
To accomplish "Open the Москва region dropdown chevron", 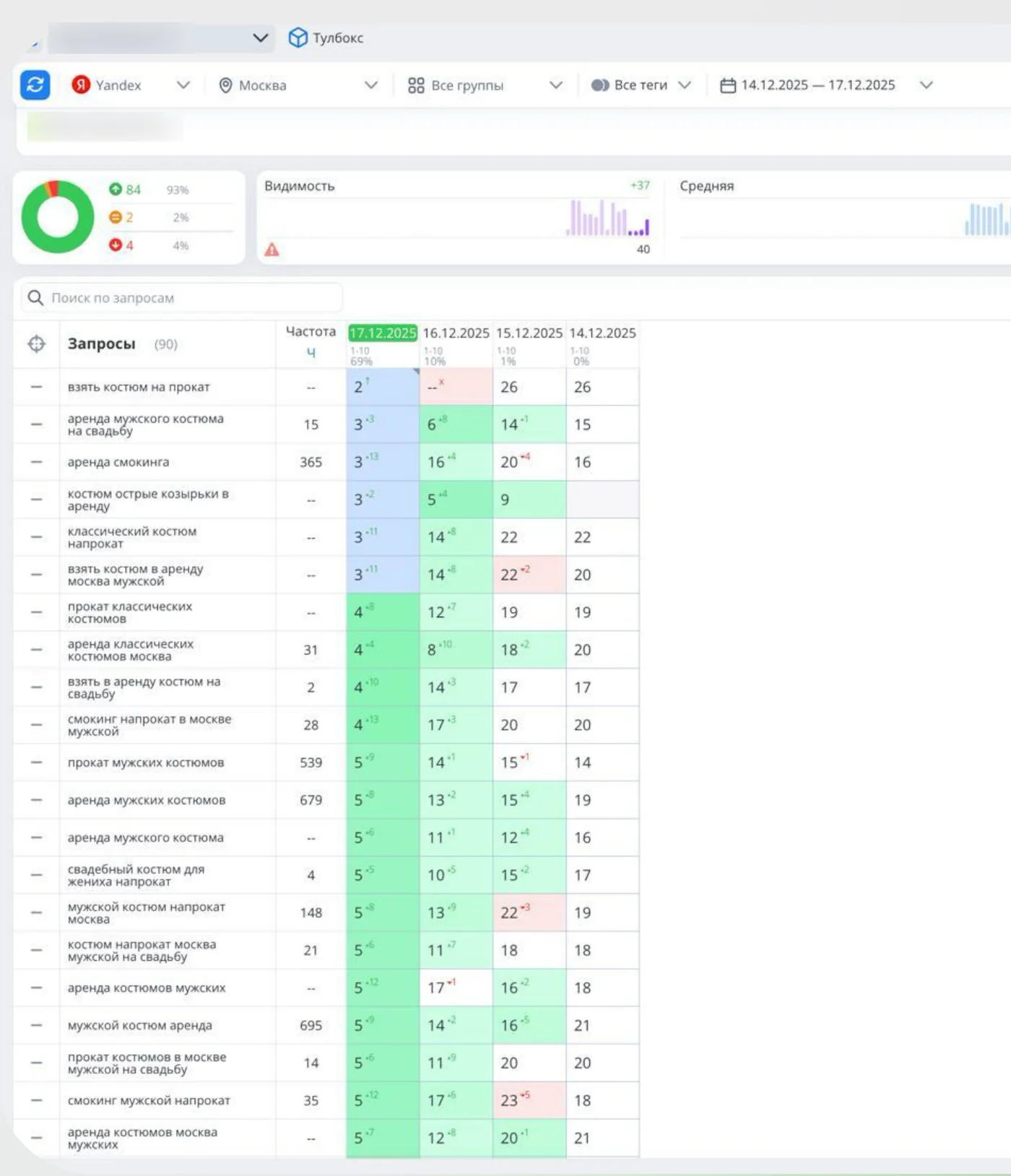I will 371,85.
